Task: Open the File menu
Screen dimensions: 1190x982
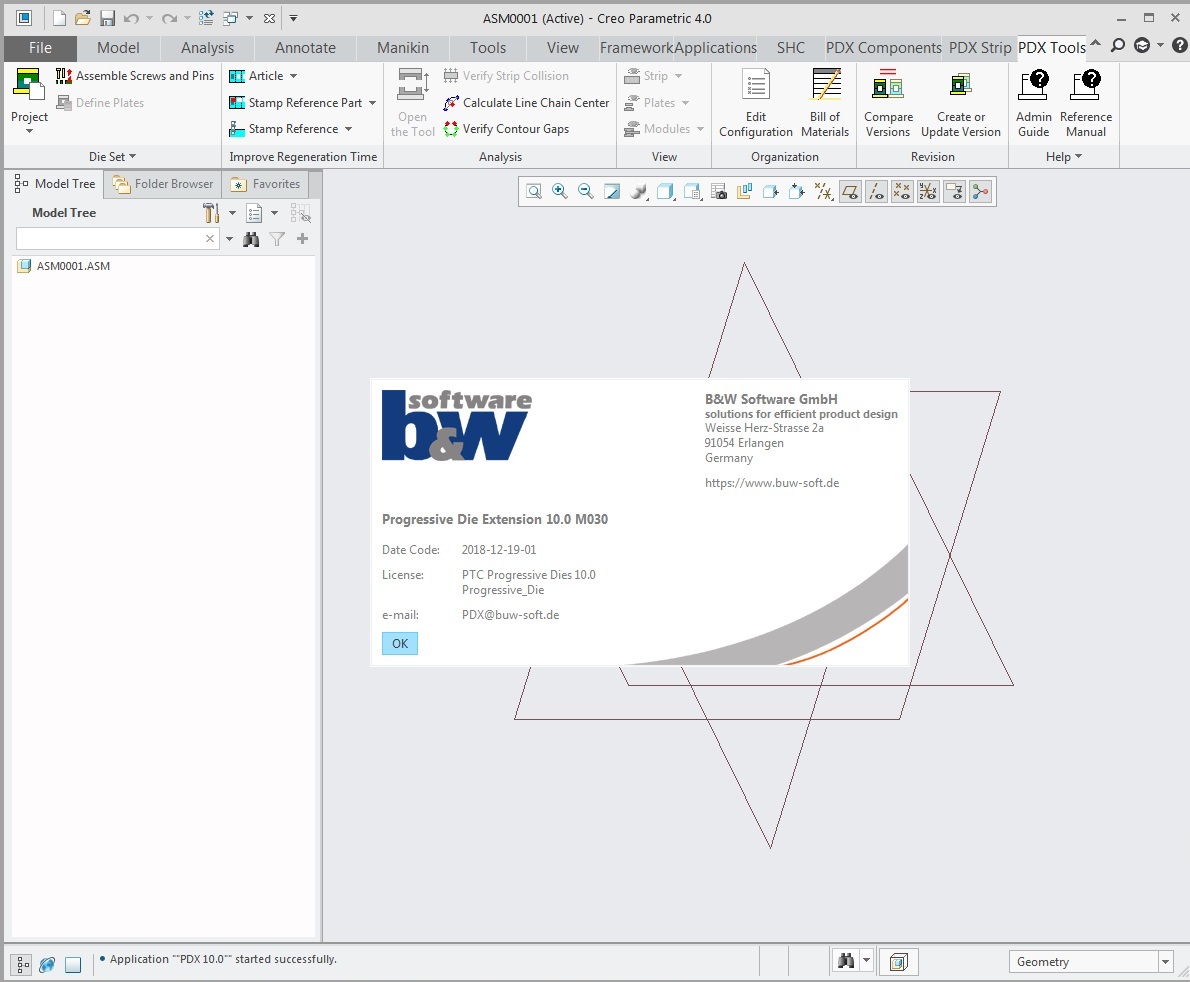Action: (40, 48)
